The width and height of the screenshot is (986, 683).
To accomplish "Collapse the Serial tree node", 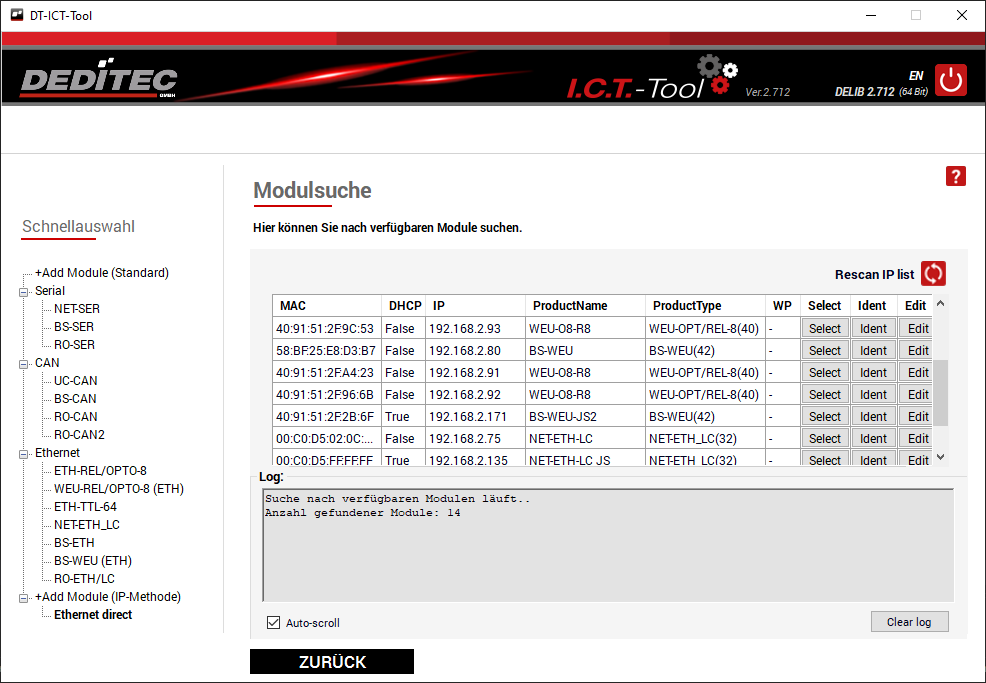I will 22,291.
